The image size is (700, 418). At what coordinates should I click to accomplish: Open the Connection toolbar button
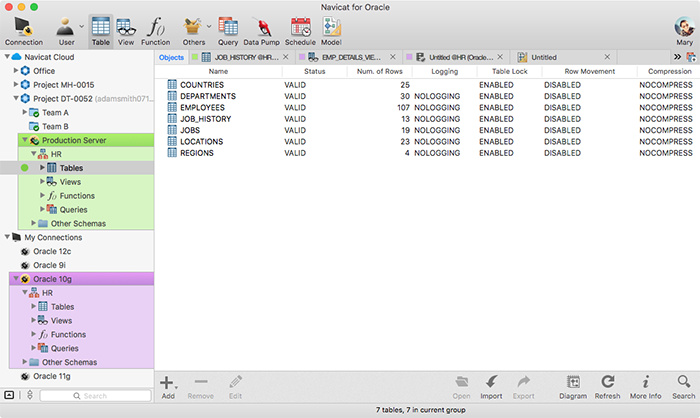[x=24, y=31]
